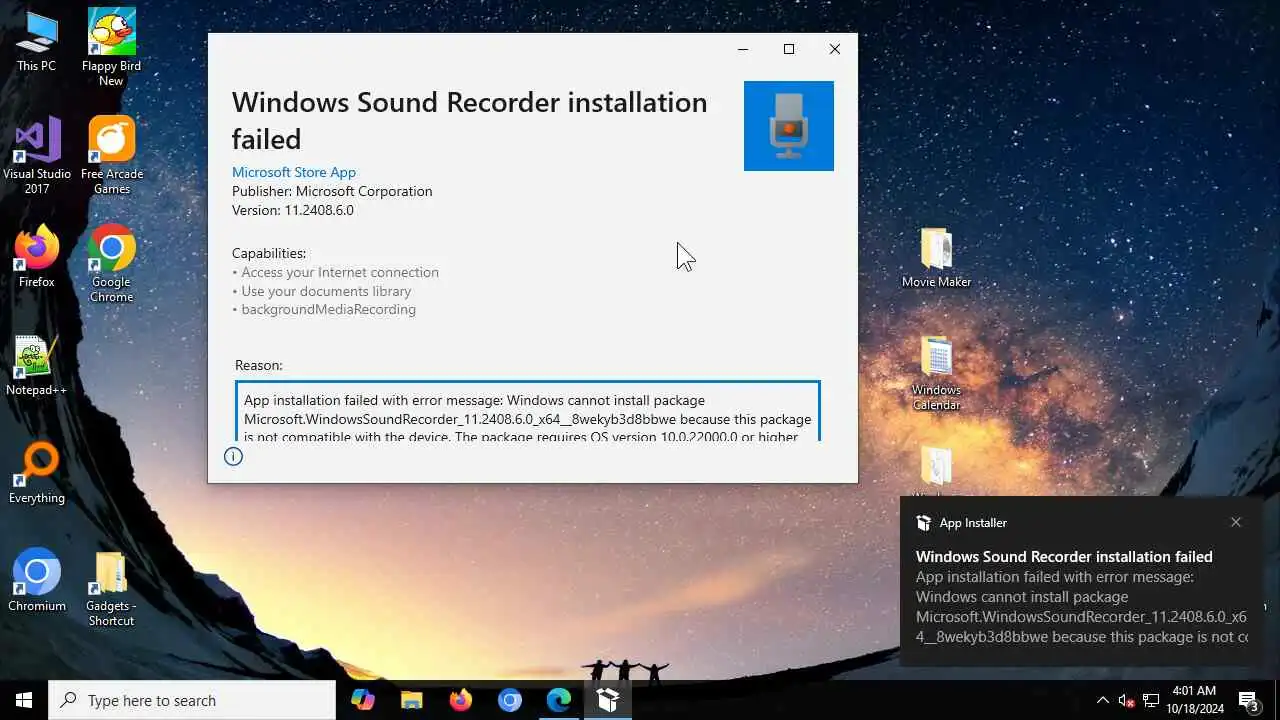Switch to Chromium on the taskbar

tap(510, 700)
